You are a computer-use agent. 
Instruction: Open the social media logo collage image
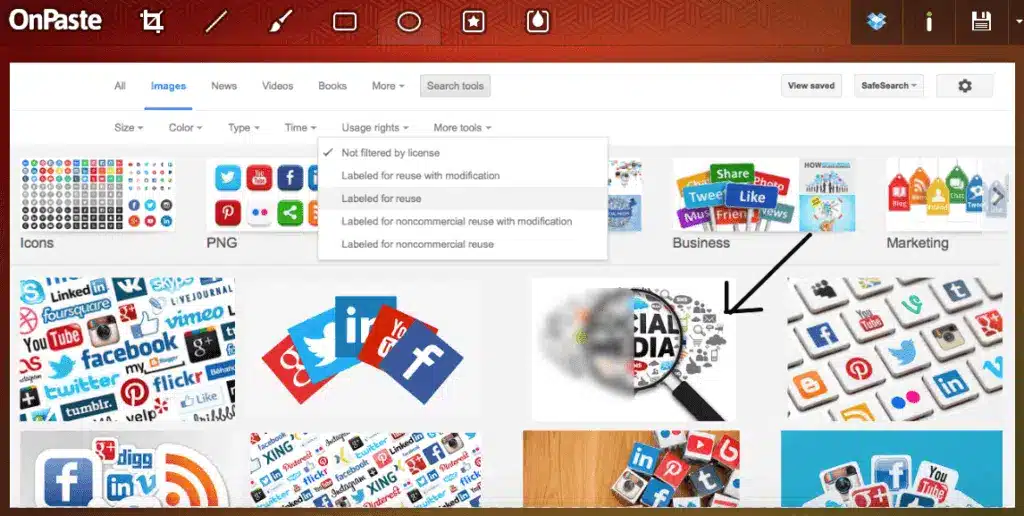[x=127, y=349]
